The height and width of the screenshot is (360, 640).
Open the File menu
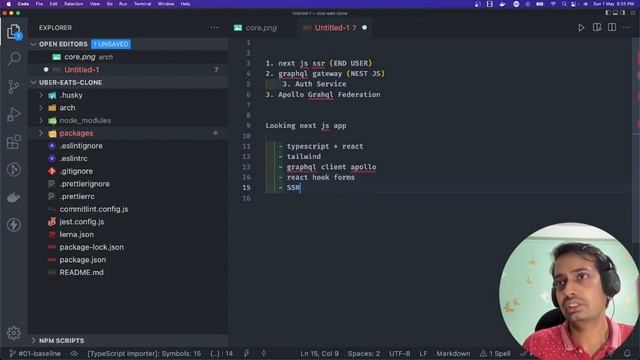[39, 4]
